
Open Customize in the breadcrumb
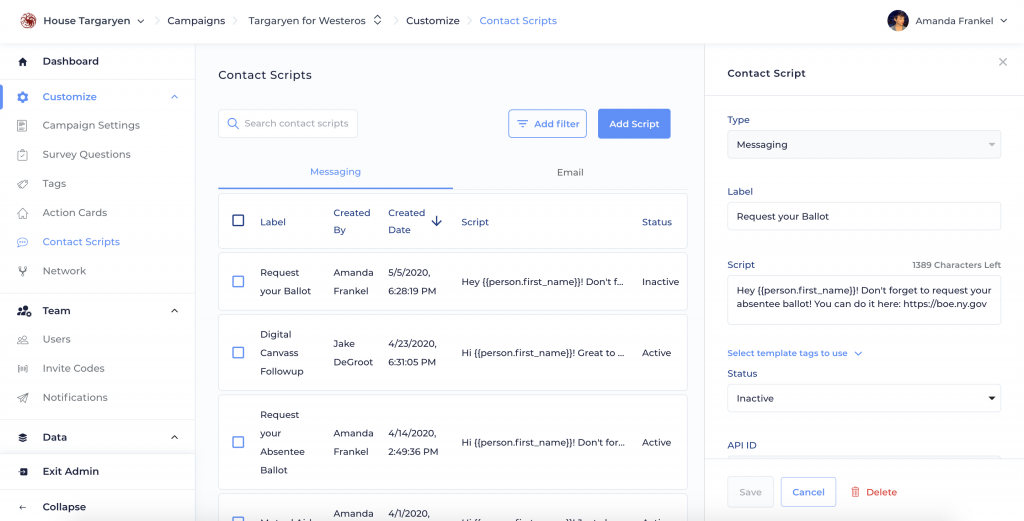pos(433,21)
